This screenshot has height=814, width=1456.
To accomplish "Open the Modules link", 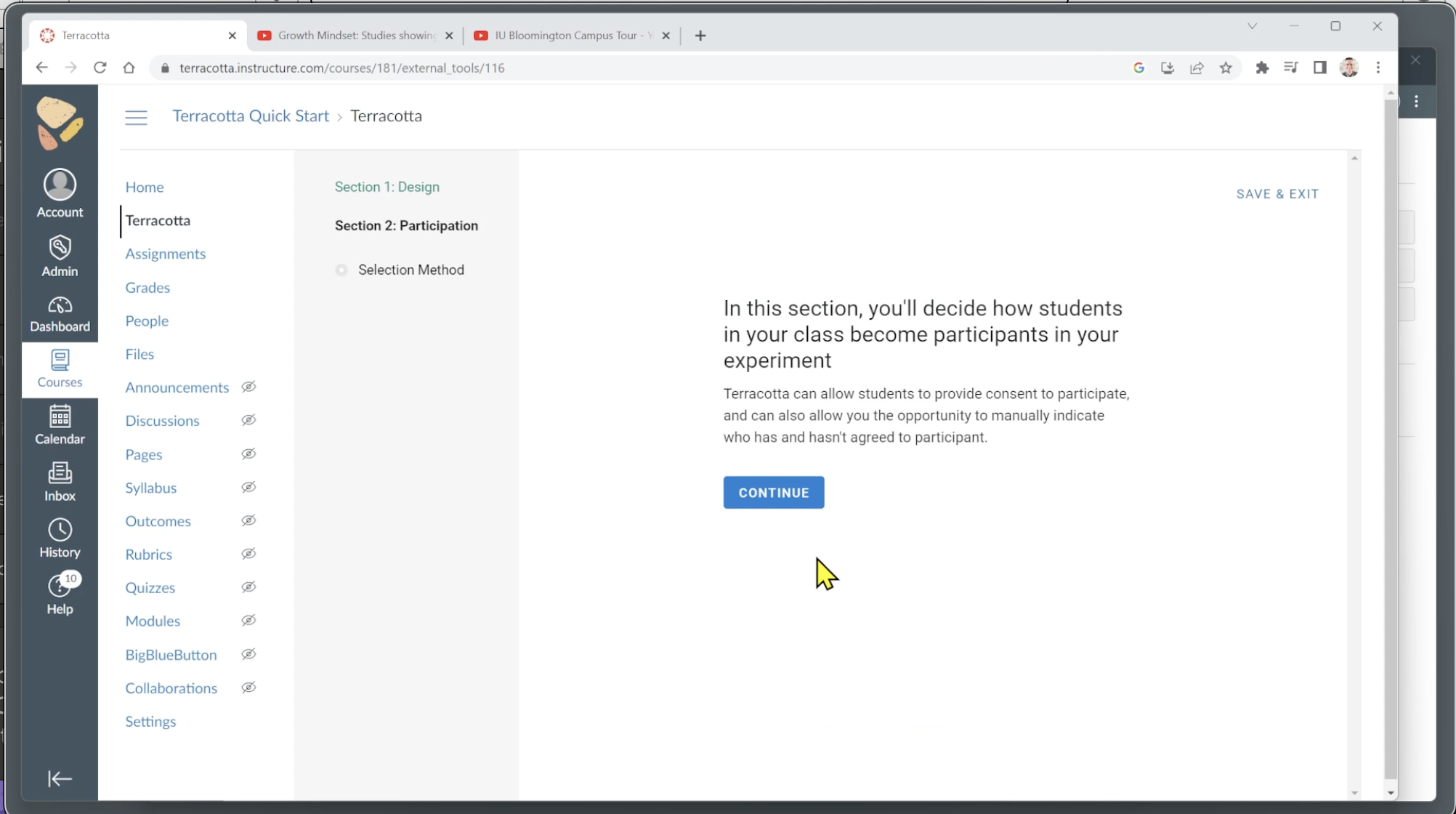I will [153, 621].
